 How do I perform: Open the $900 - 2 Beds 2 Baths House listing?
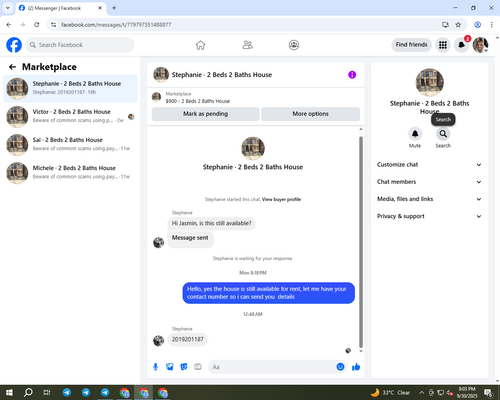[198, 101]
